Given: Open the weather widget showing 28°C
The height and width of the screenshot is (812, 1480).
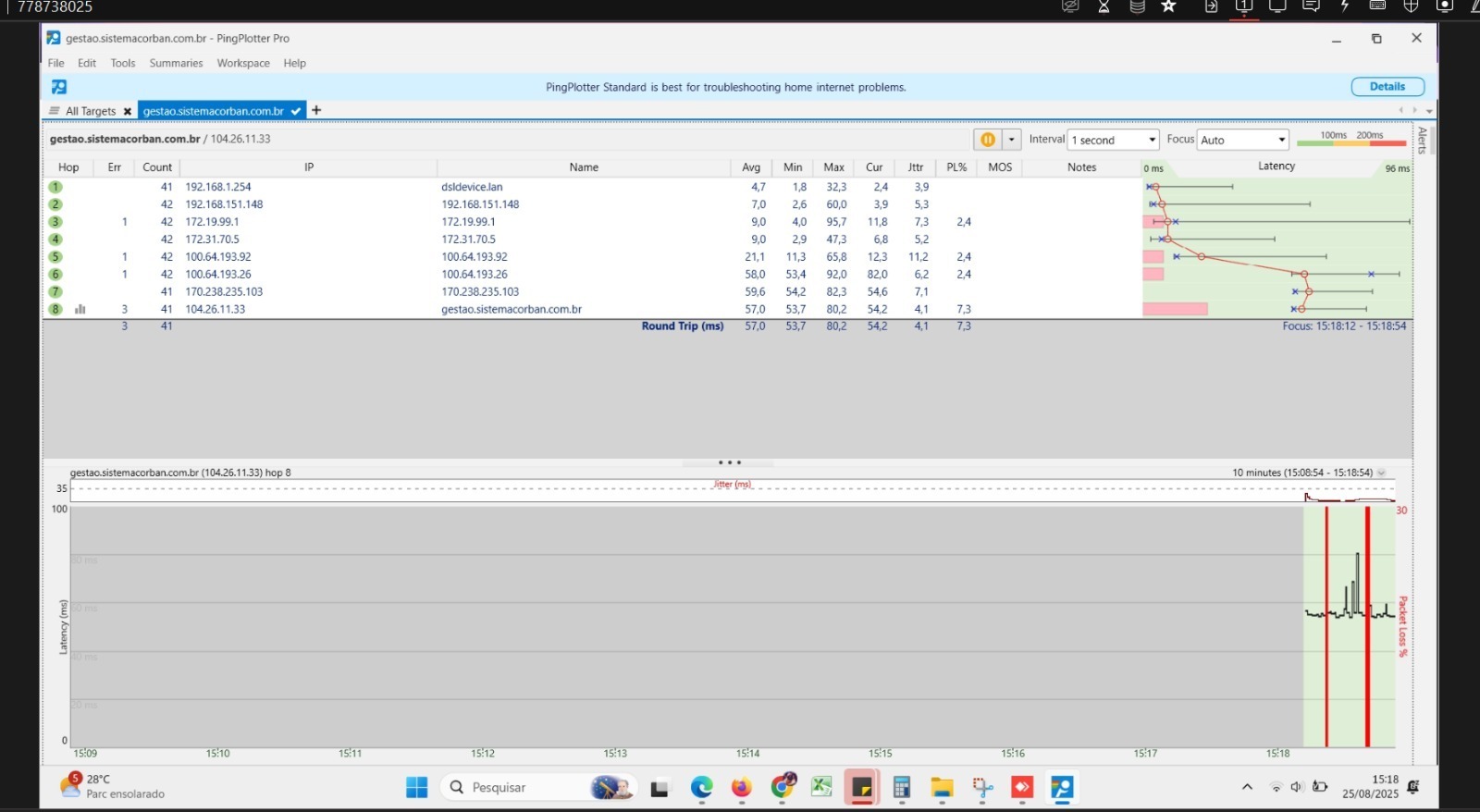Looking at the screenshot, I should (x=112, y=786).
